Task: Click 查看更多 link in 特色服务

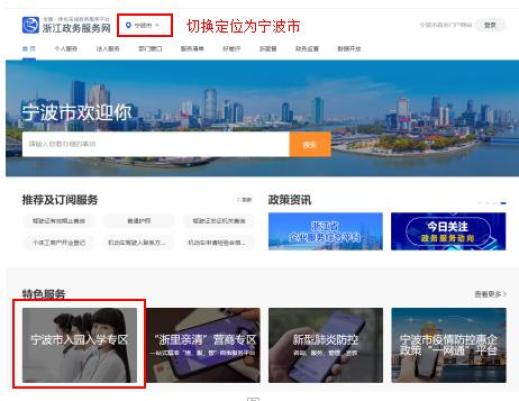Action: 490,294
